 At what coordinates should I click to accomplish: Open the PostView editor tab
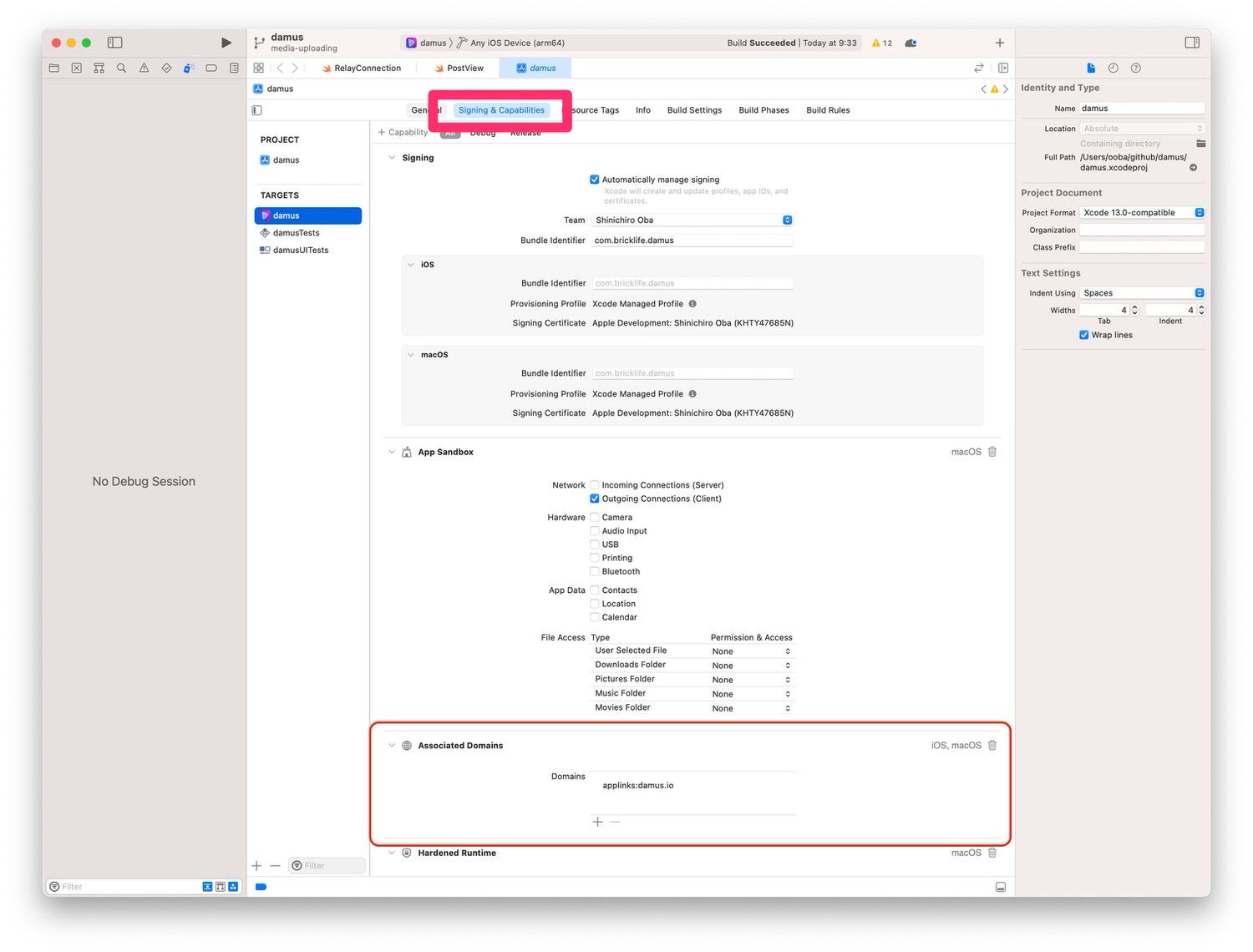(459, 68)
